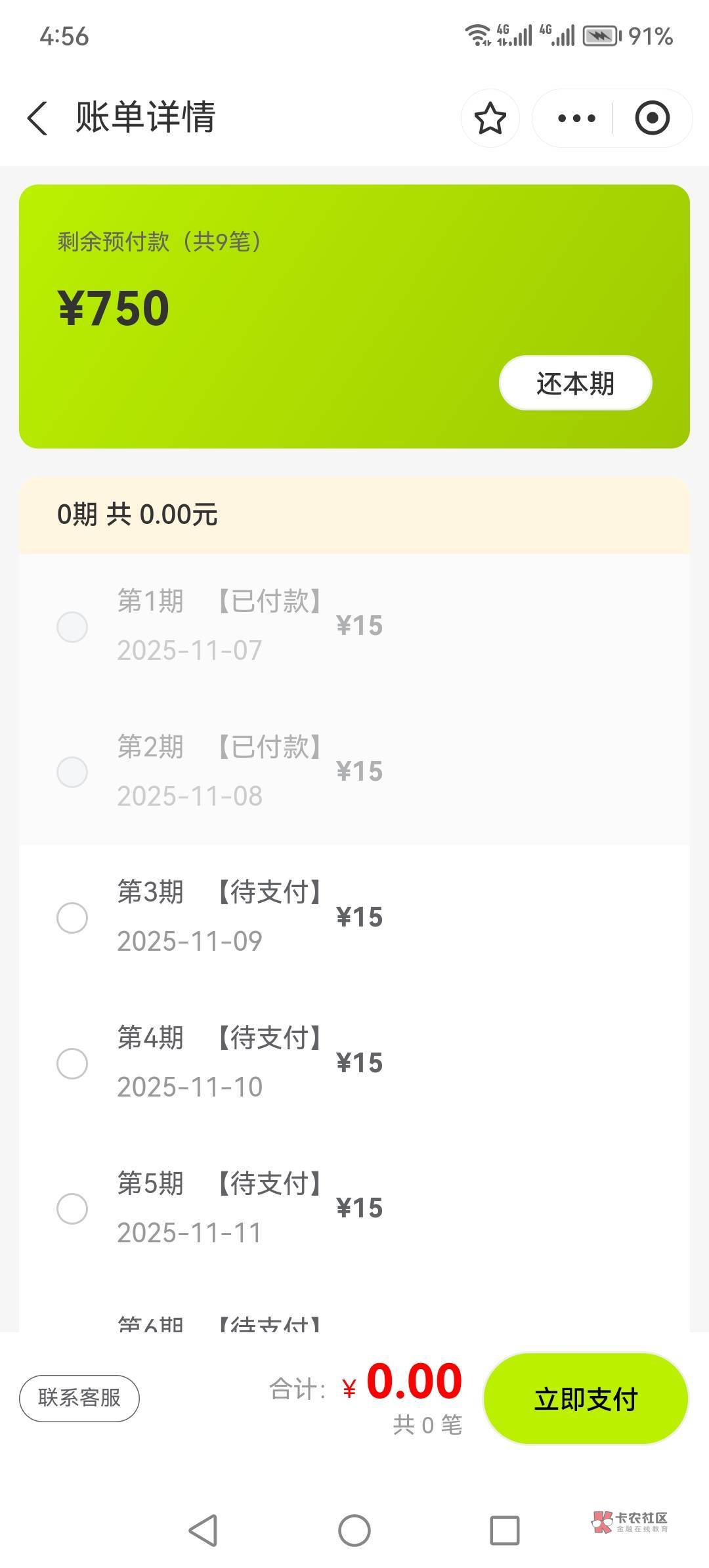This screenshot has height=1568, width=709.
Task: Select the radio button for 第5期
Action: click(x=72, y=1208)
